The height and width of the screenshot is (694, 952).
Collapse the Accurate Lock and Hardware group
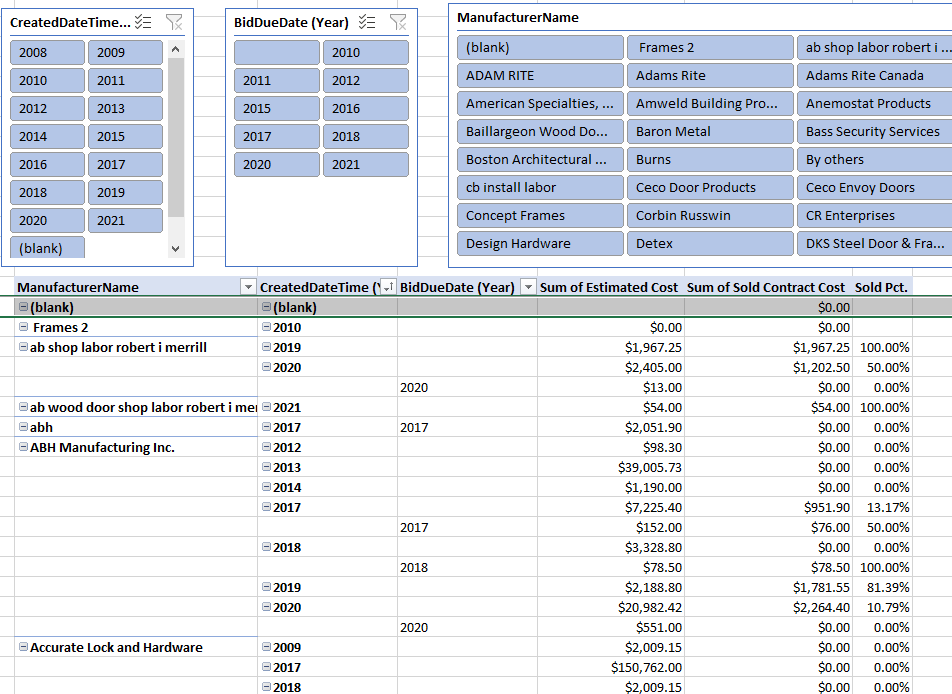click(24, 648)
